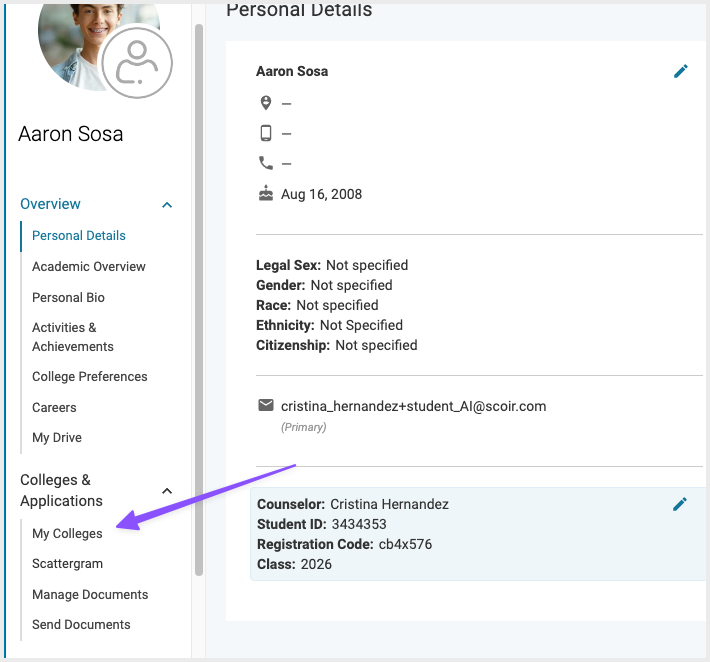The height and width of the screenshot is (662, 710).
Task: Select Personal Details in sidebar
Action: point(79,235)
